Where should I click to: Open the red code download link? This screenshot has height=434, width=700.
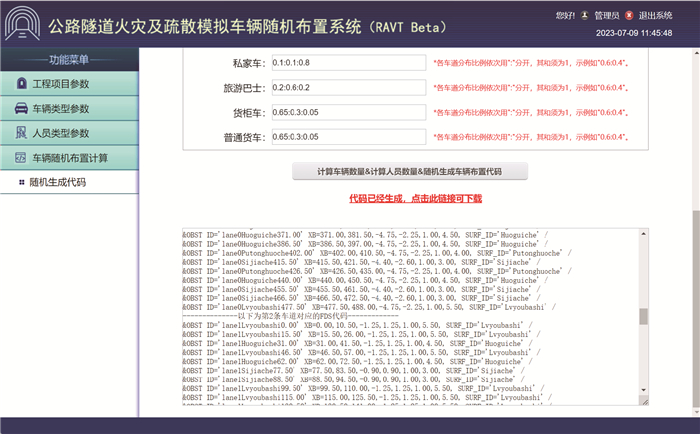pyautogui.click(x=415, y=199)
